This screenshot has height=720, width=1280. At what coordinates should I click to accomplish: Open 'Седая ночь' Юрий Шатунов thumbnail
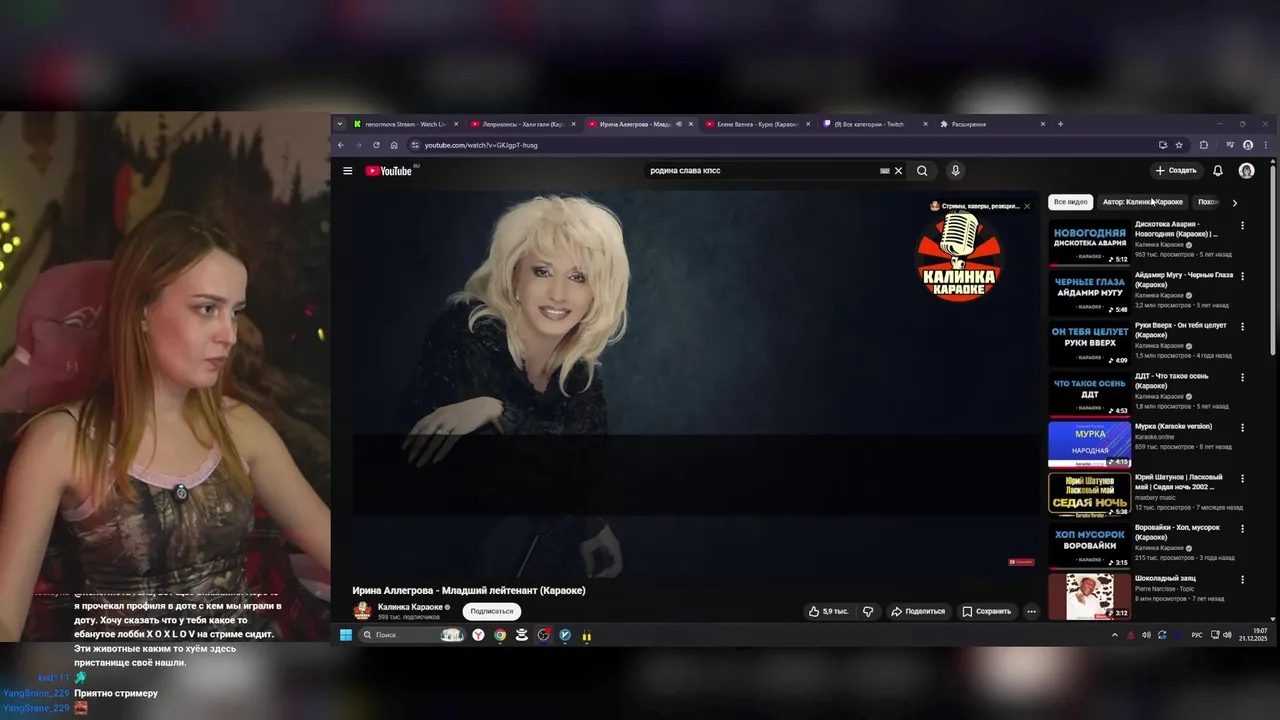tap(1089, 495)
